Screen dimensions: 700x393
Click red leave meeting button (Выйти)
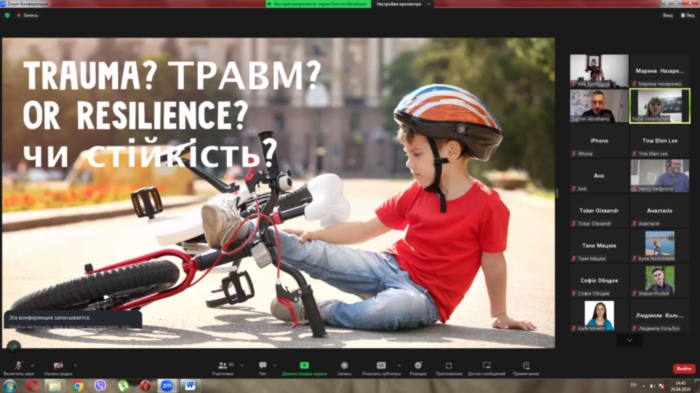pyautogui.click(x=683, y=368)
